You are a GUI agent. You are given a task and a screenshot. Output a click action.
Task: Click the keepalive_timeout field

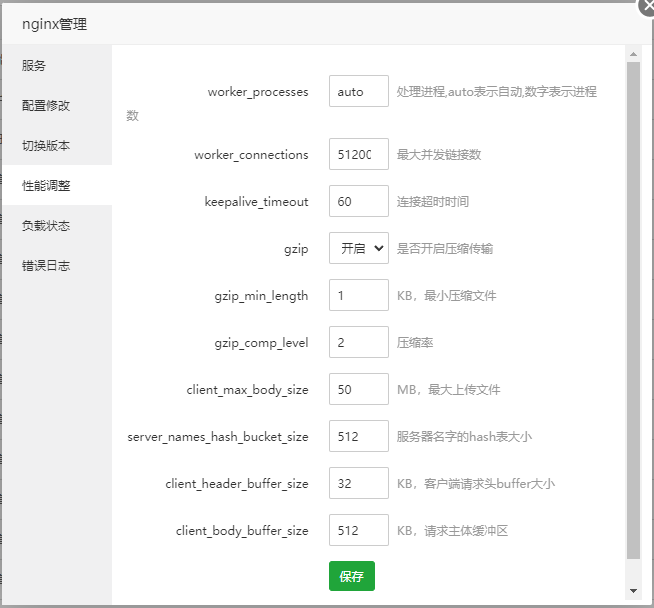click(358, 201)
